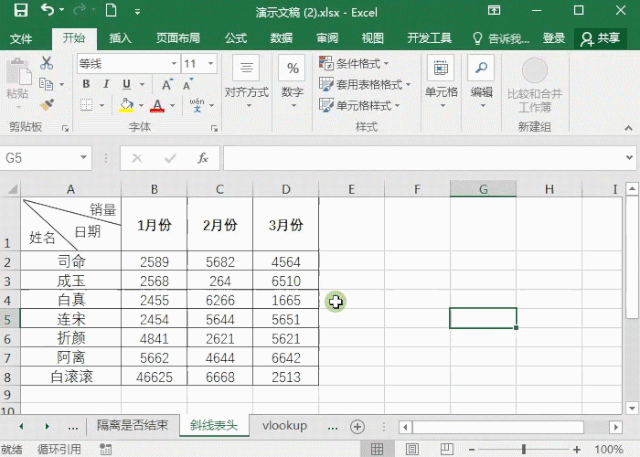Toggle Bold formatting

click(86, 84)
